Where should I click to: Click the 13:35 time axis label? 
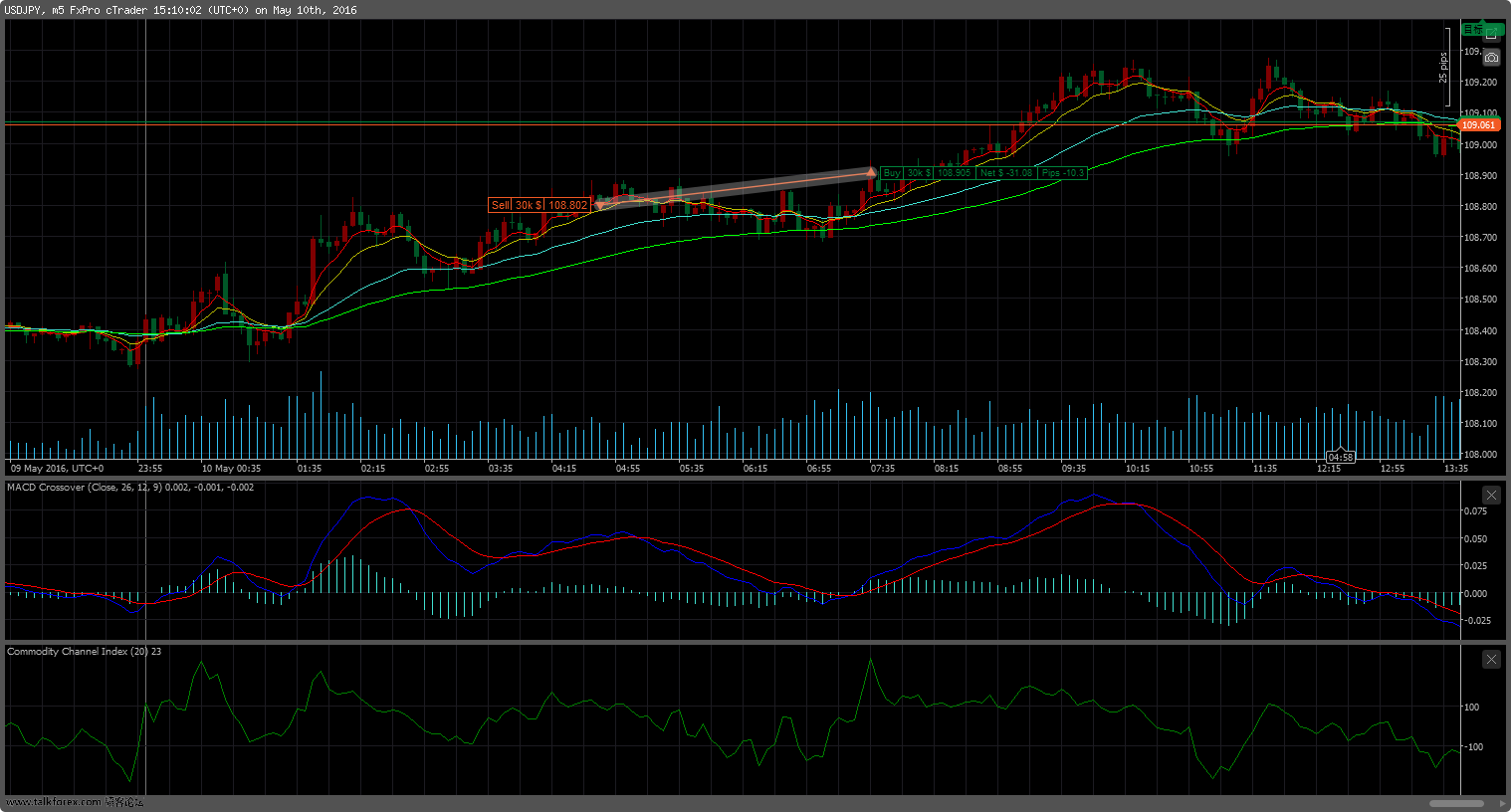coord(1456,468)
